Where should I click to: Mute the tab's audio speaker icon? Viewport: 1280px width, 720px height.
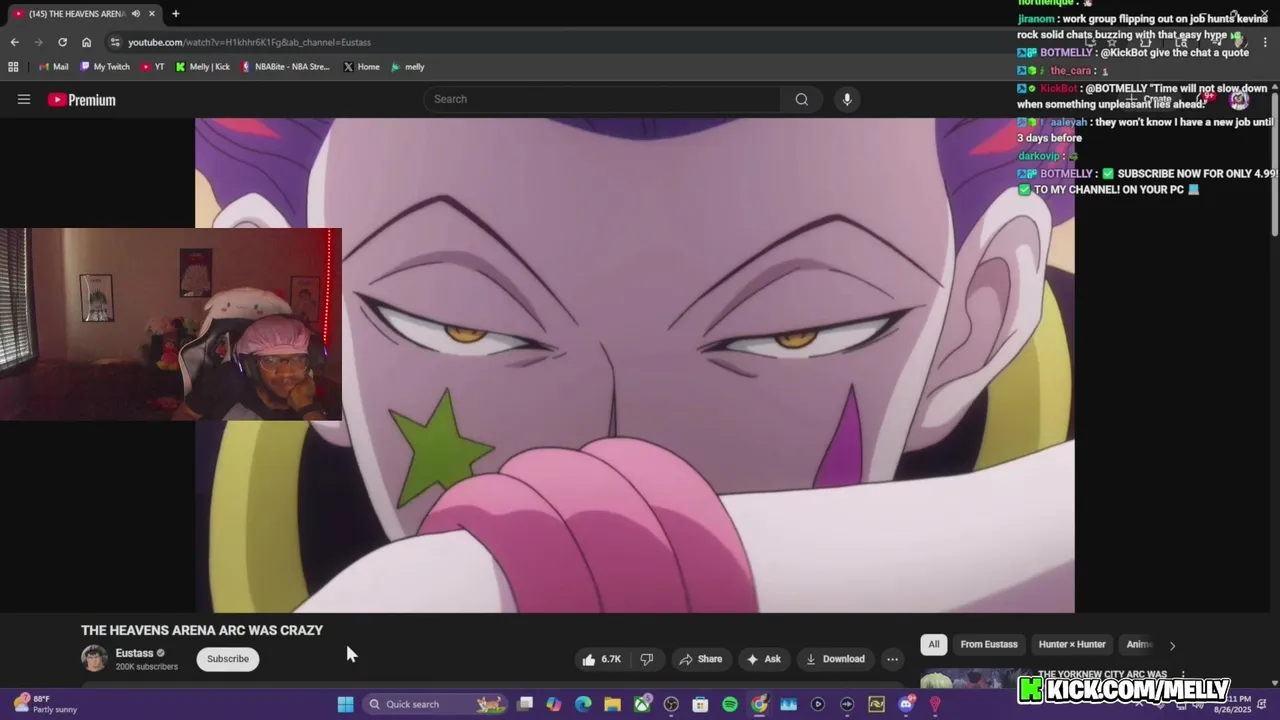click(136, 14)
